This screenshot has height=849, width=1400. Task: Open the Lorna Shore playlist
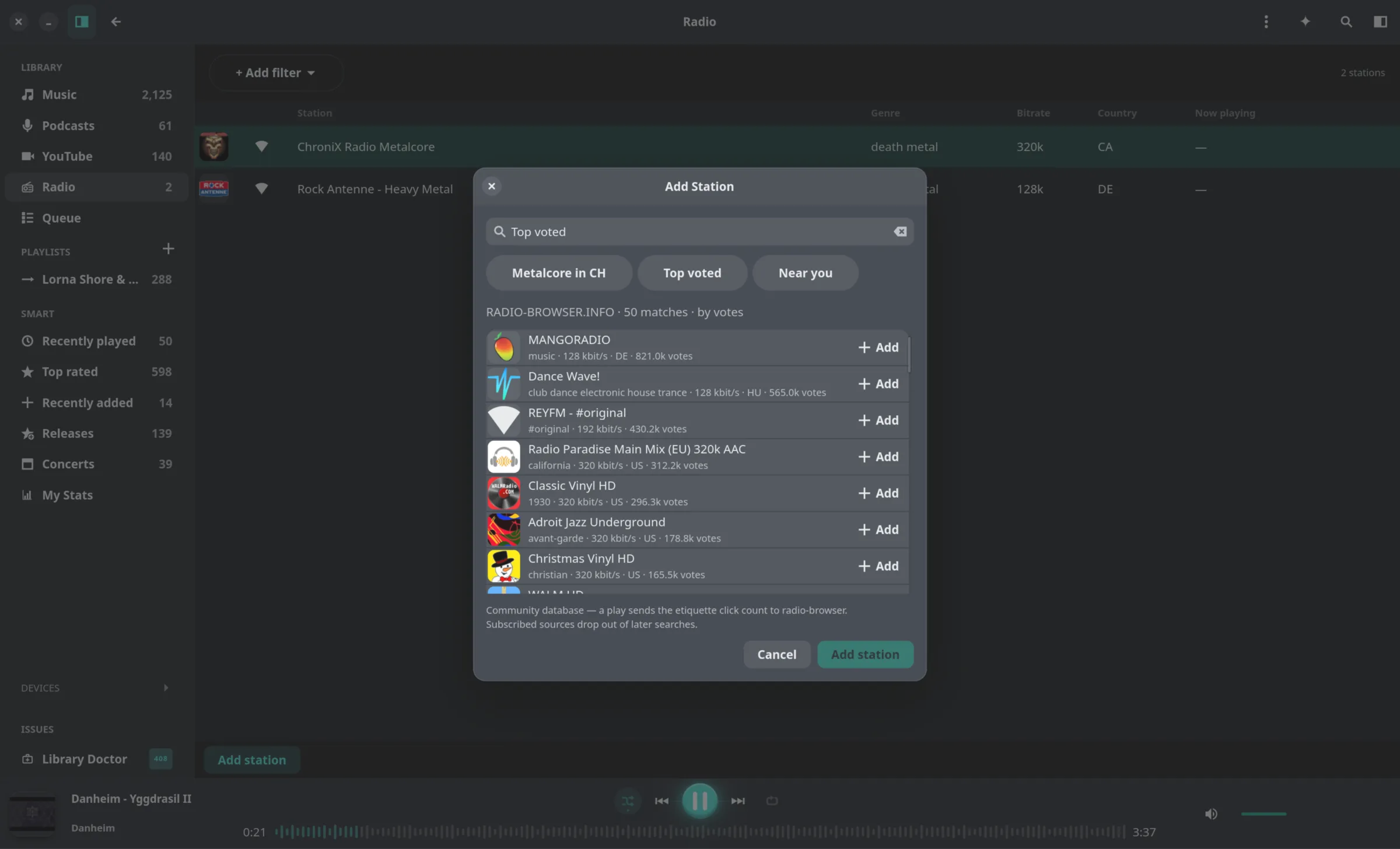[x=97, y=279]
